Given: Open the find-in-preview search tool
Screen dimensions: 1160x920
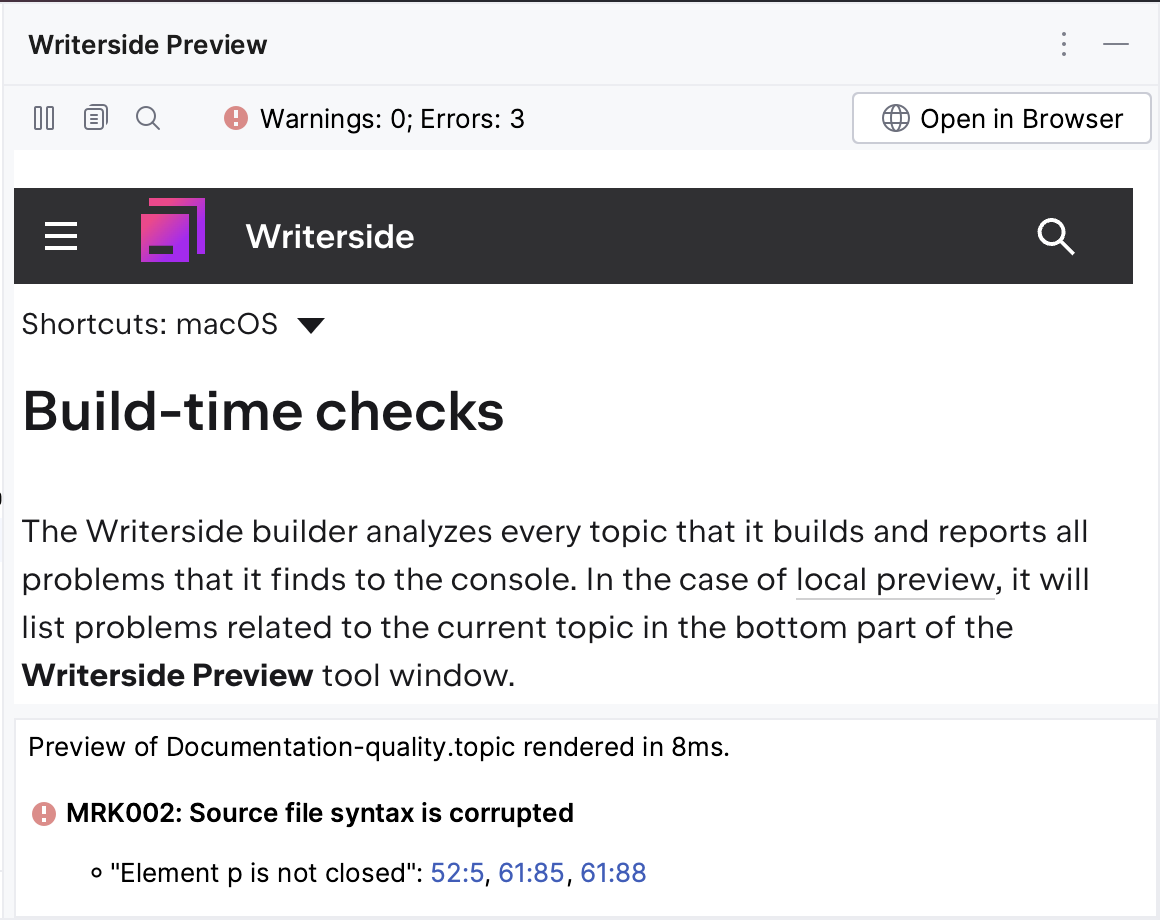Looking at the screenshot, I should coord(148,118).
